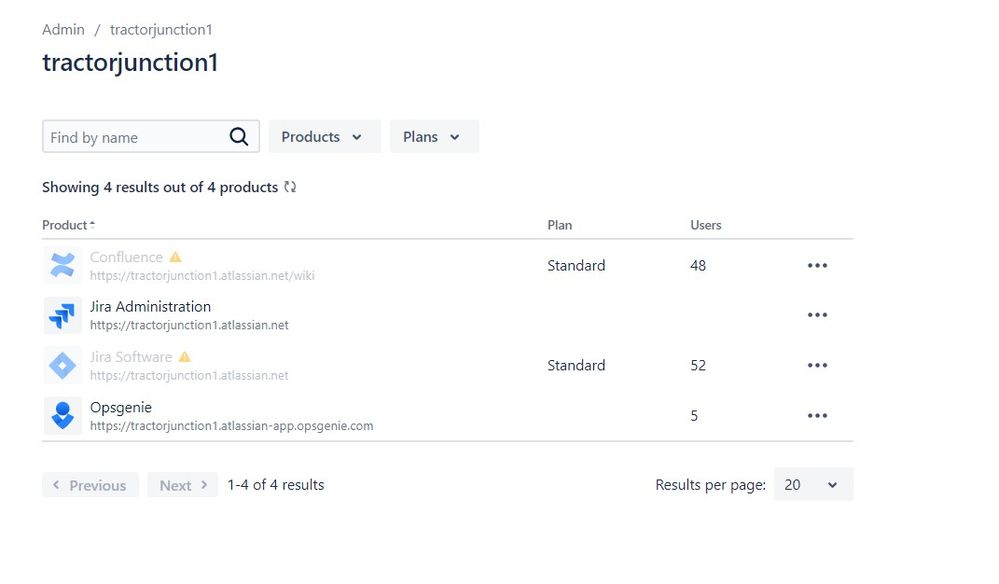Go to the Admin breadcrumb
The height and width of the screenshot is (584, 999).
[63, 29]
